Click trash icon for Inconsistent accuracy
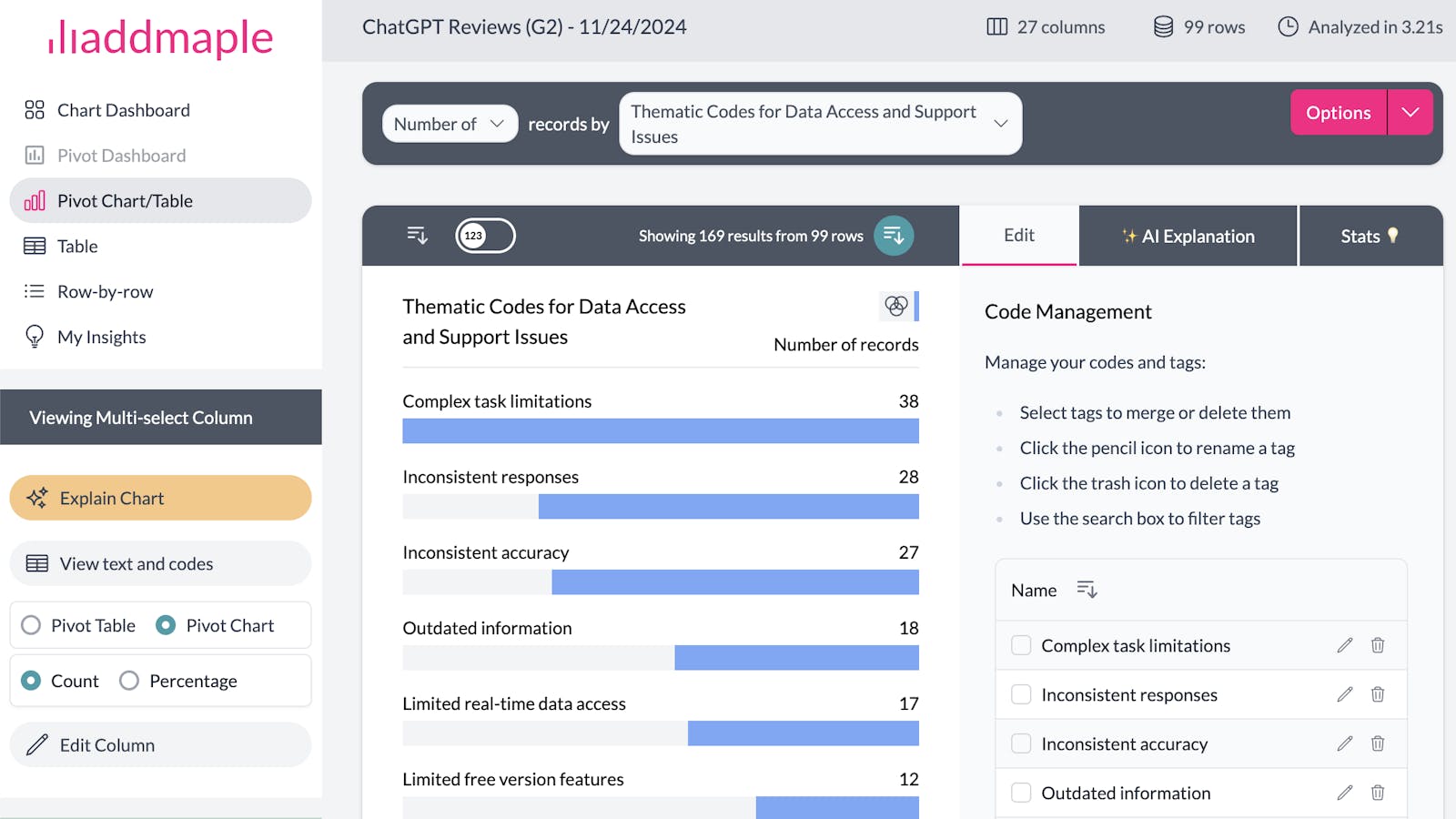The width and height of the screenshot is (1456, 819). (1378, 743)
